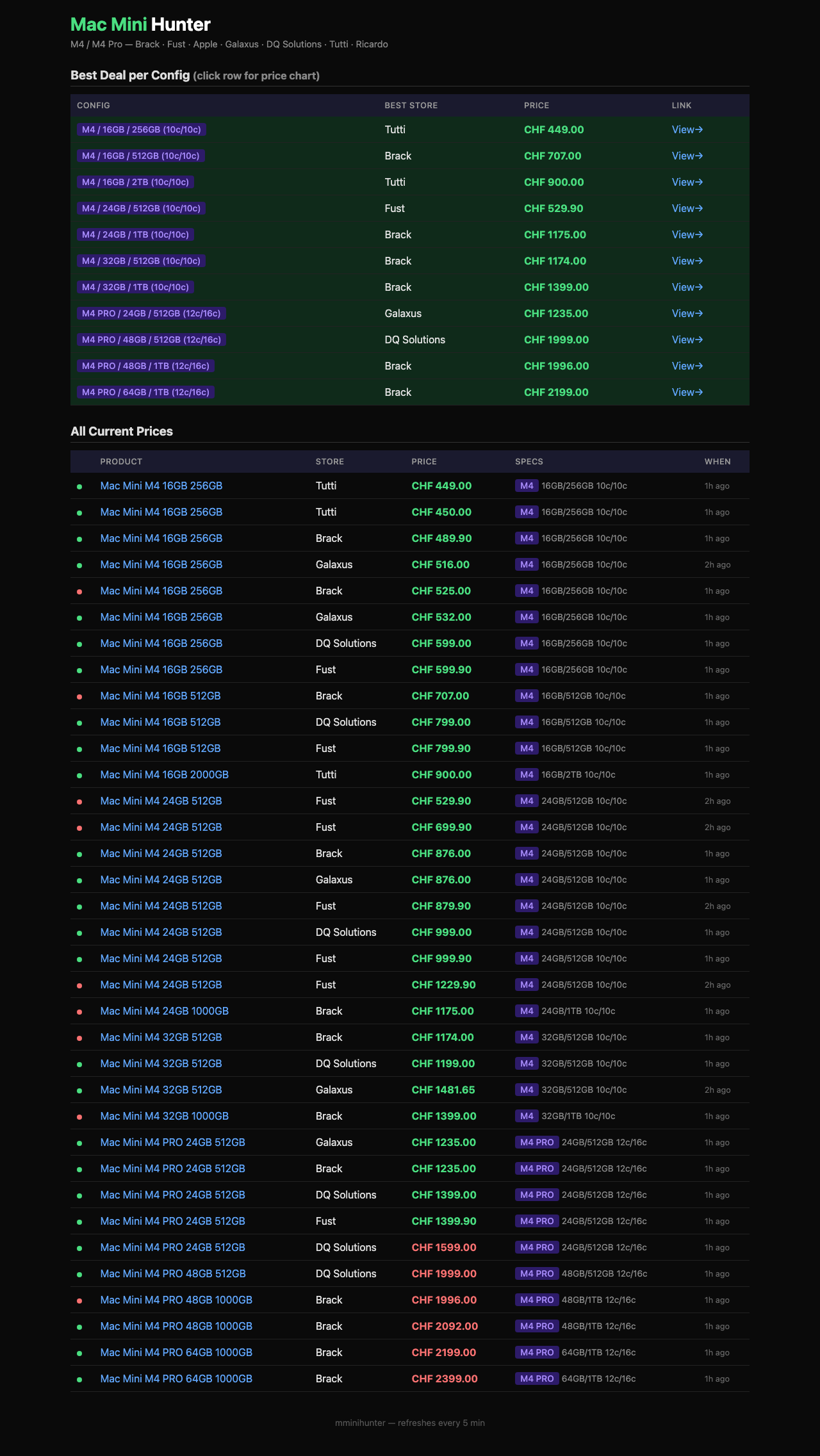Open Mac Mini M4 PRO 24GB 512GB priced CHF 1399.00
This screenshot has height=1456, width=820.
pos(173,1195)
